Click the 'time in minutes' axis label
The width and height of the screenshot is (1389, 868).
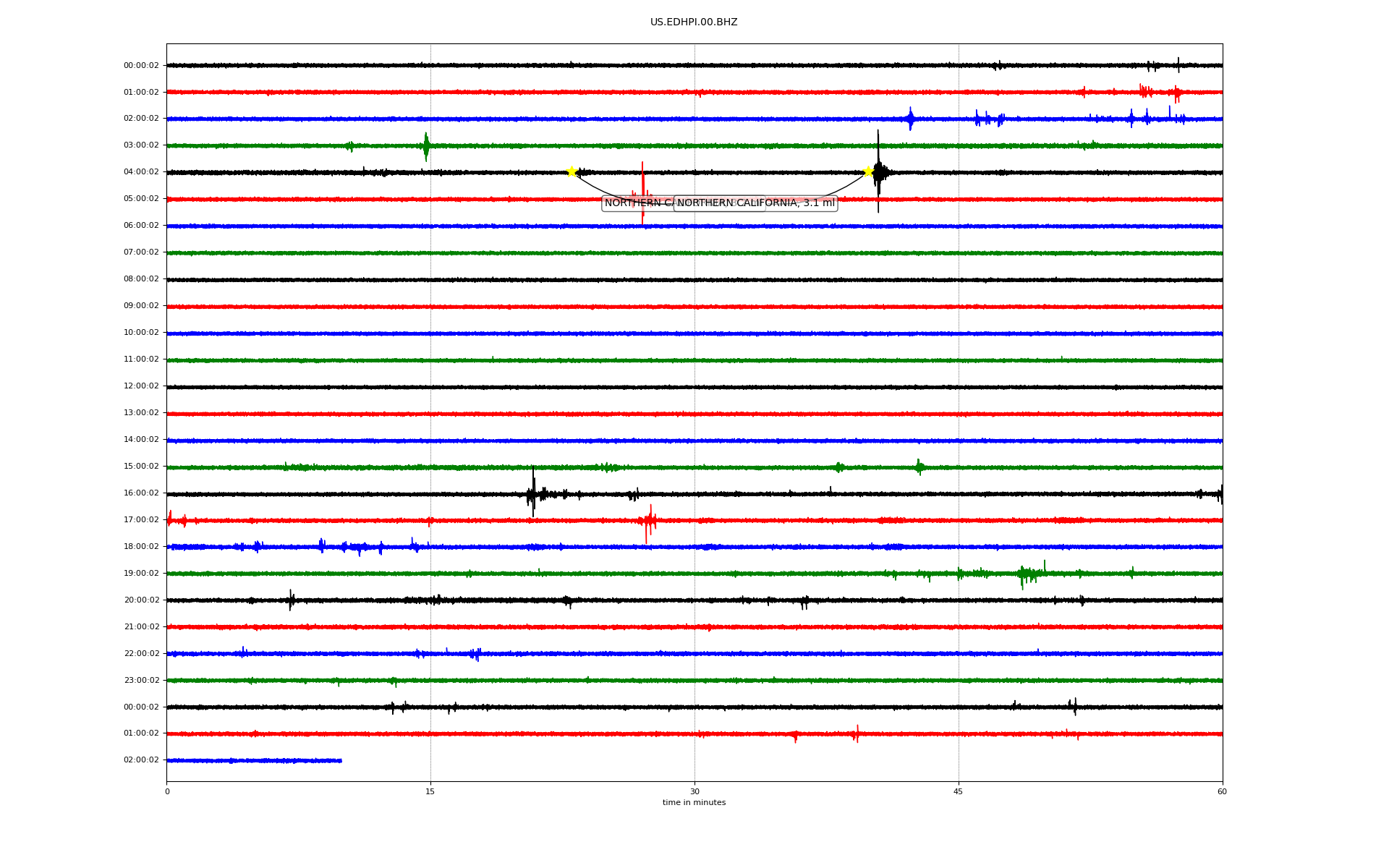point(694,803)
